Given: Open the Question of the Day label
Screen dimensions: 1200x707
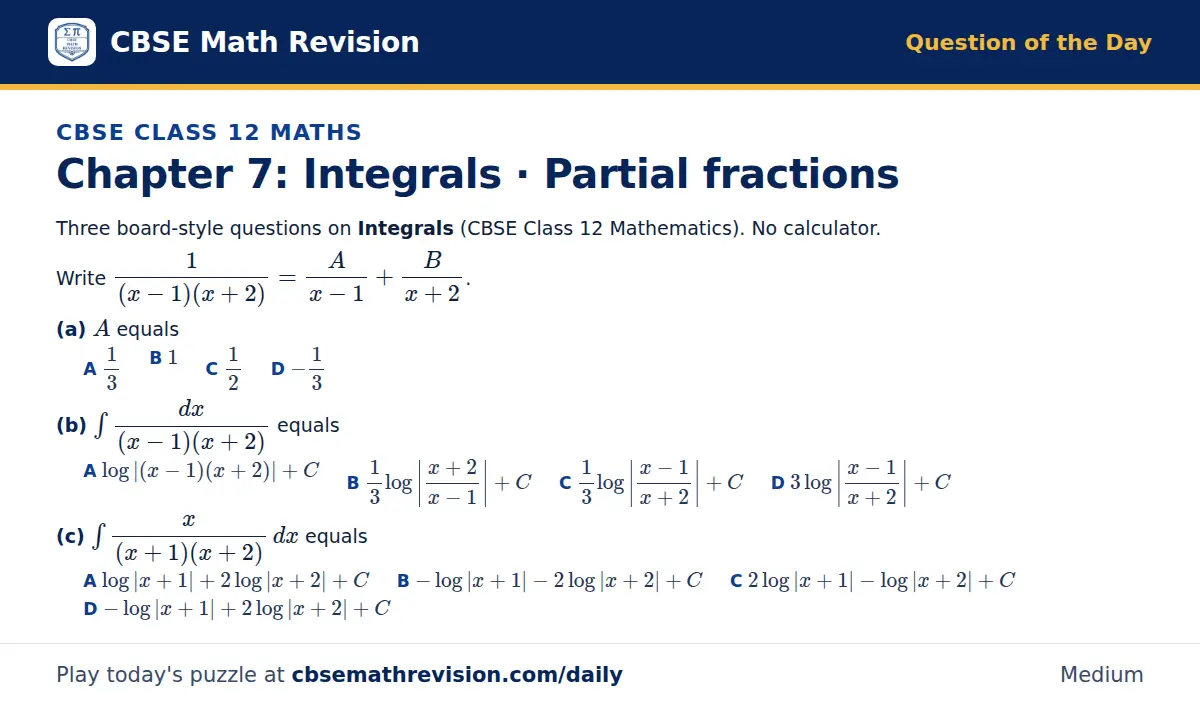Looking at the screenshot, I should pyautogui.click(x=1028, y=42).
